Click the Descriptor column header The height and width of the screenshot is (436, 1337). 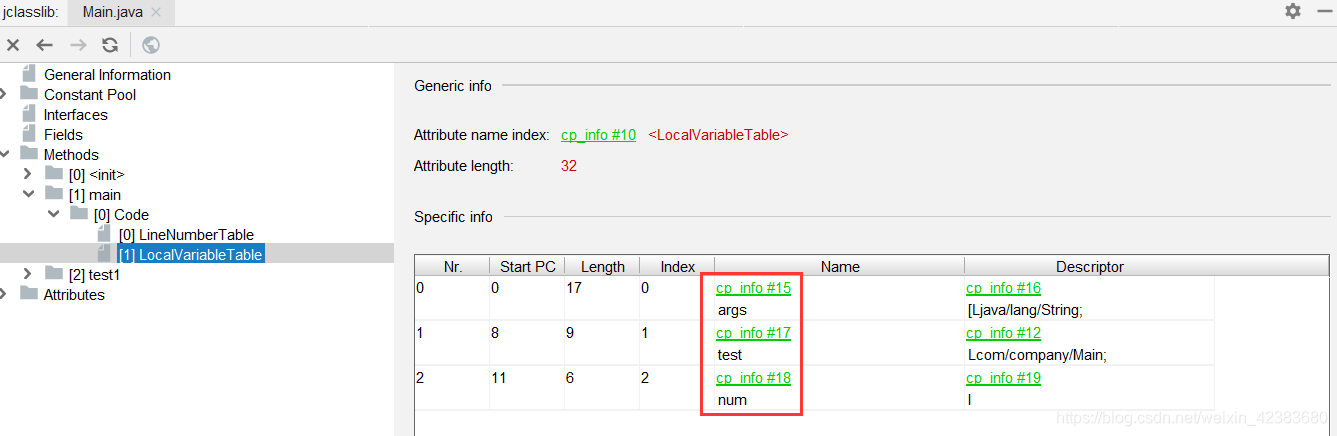pyautogui.click(x=1090, y=266)
